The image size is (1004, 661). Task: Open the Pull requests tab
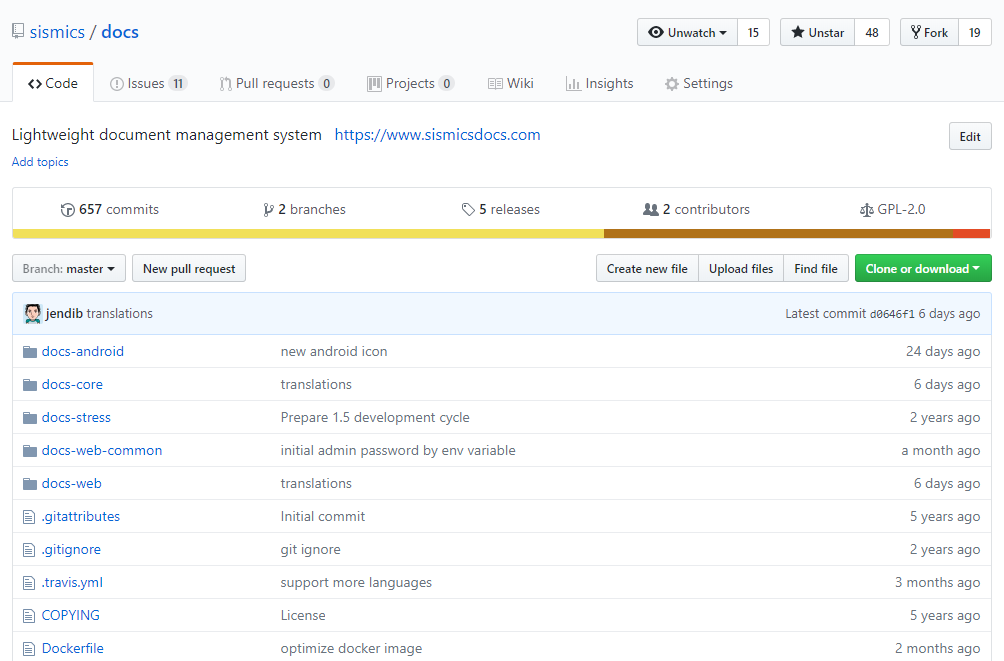click(276, 84)
